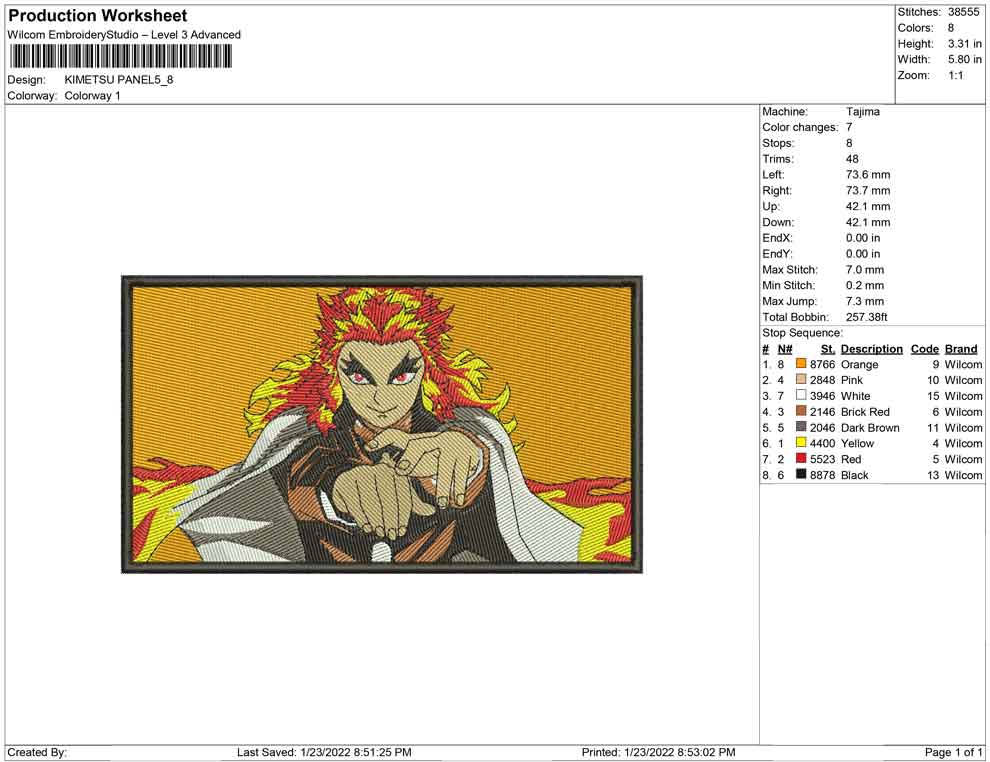Screen dimensions: 990x762
Task: Click the 'Dark Brown' description text
Action: click(x=870, y=427)
